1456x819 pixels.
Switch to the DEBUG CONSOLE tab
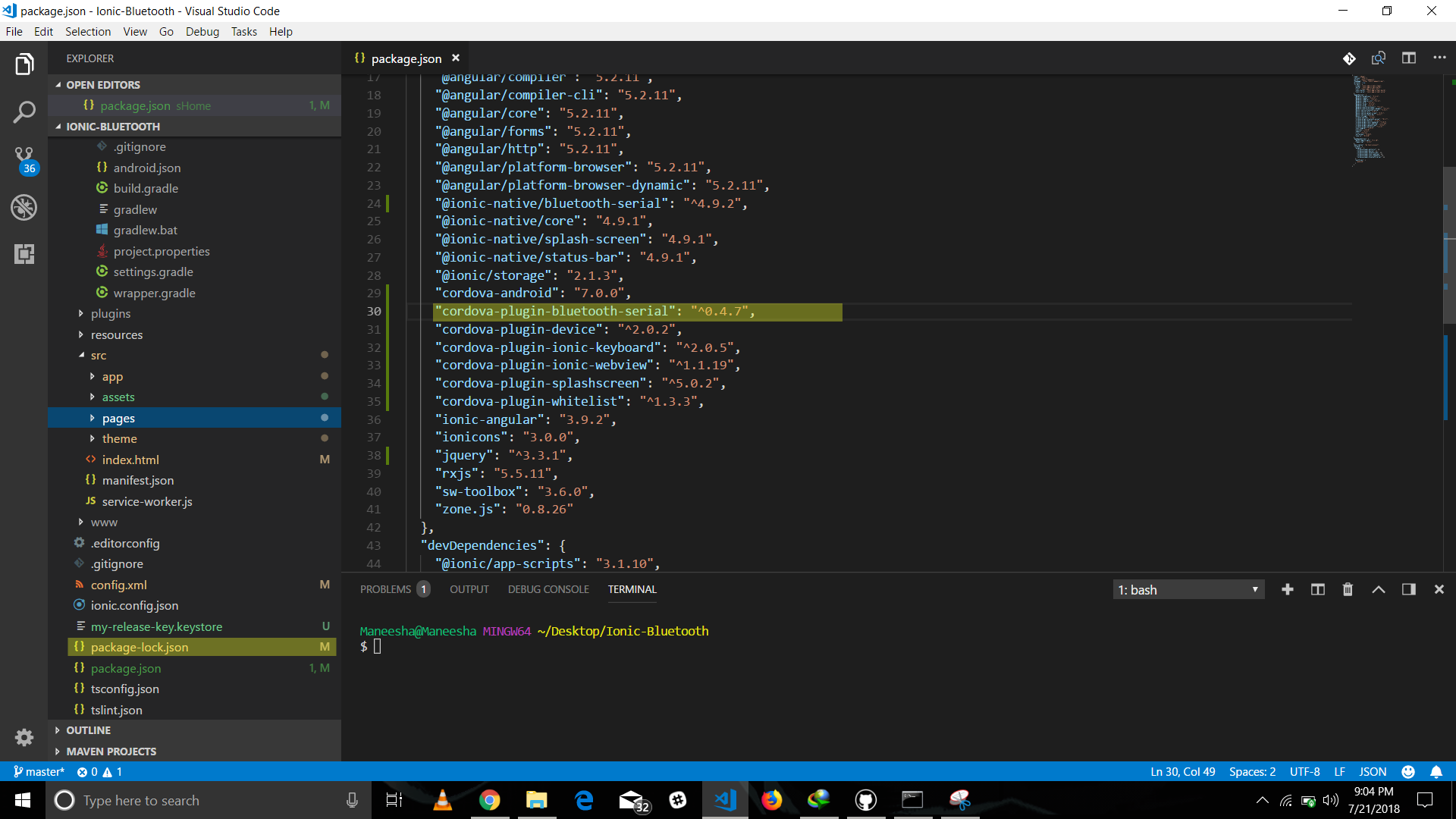[548, 589]
